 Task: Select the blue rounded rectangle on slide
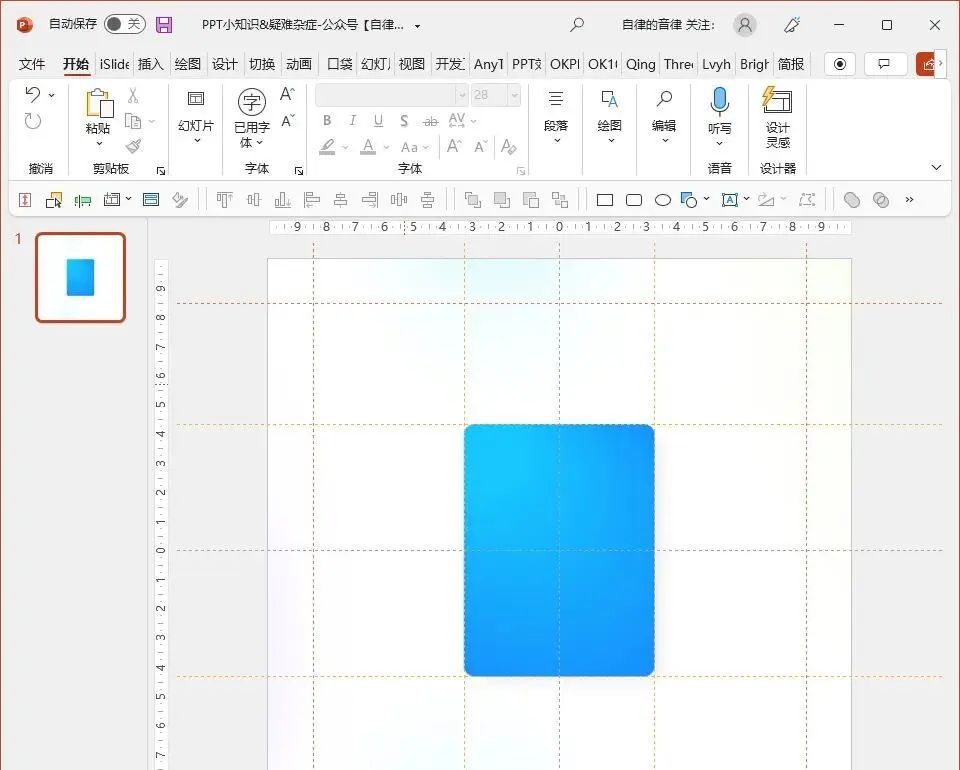click(559, 550)
